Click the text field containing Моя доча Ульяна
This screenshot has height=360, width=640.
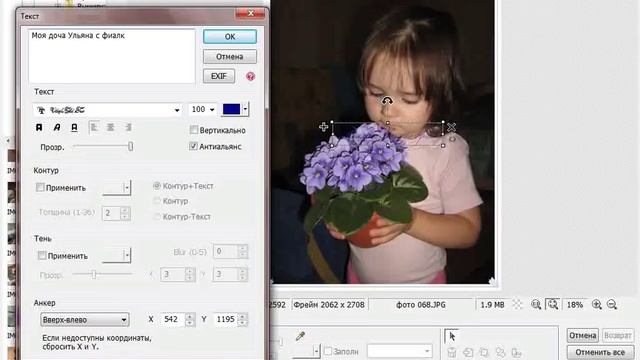point(112,56)
